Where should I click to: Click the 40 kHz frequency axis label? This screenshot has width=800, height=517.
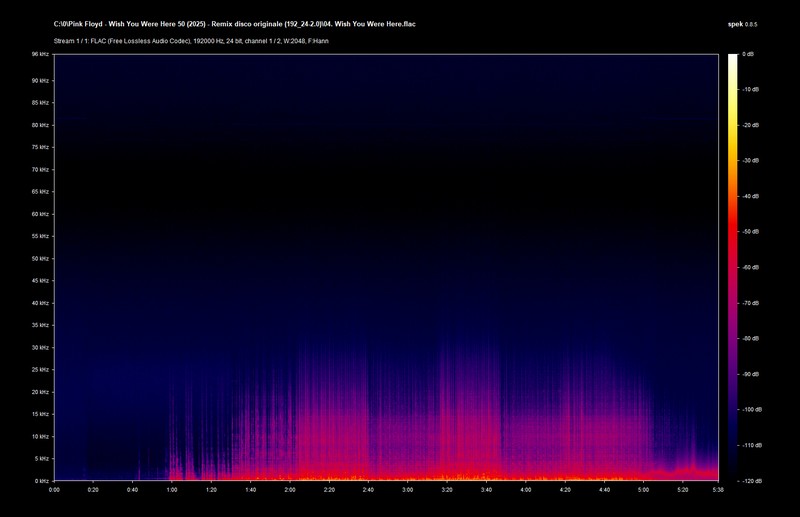point(40,303)
